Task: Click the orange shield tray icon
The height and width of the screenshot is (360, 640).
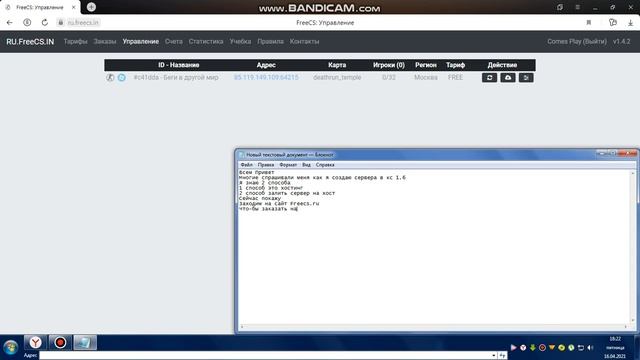Action: pyautogui.click(x=552, y=347)
